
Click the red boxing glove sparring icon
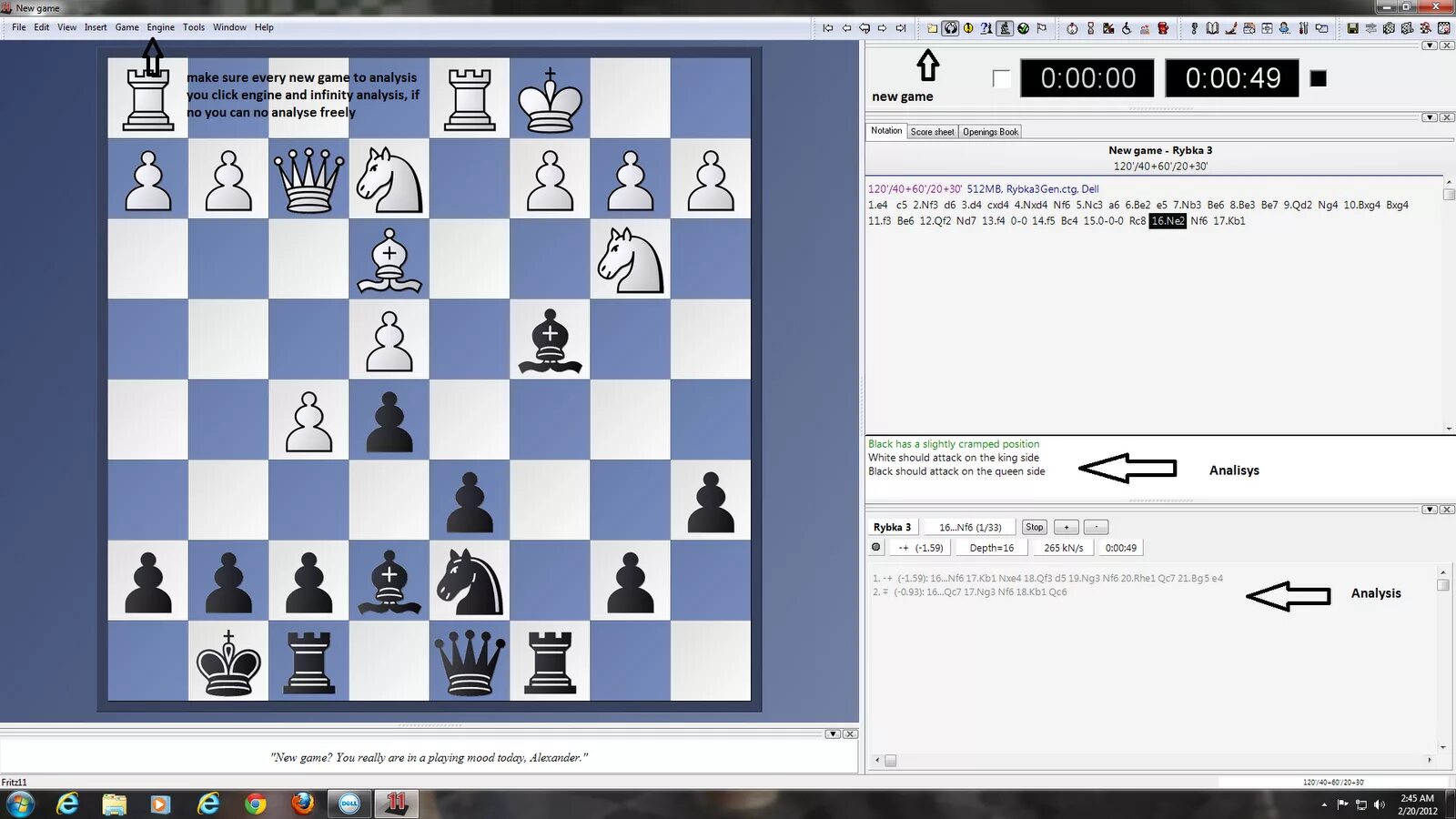1163,28
